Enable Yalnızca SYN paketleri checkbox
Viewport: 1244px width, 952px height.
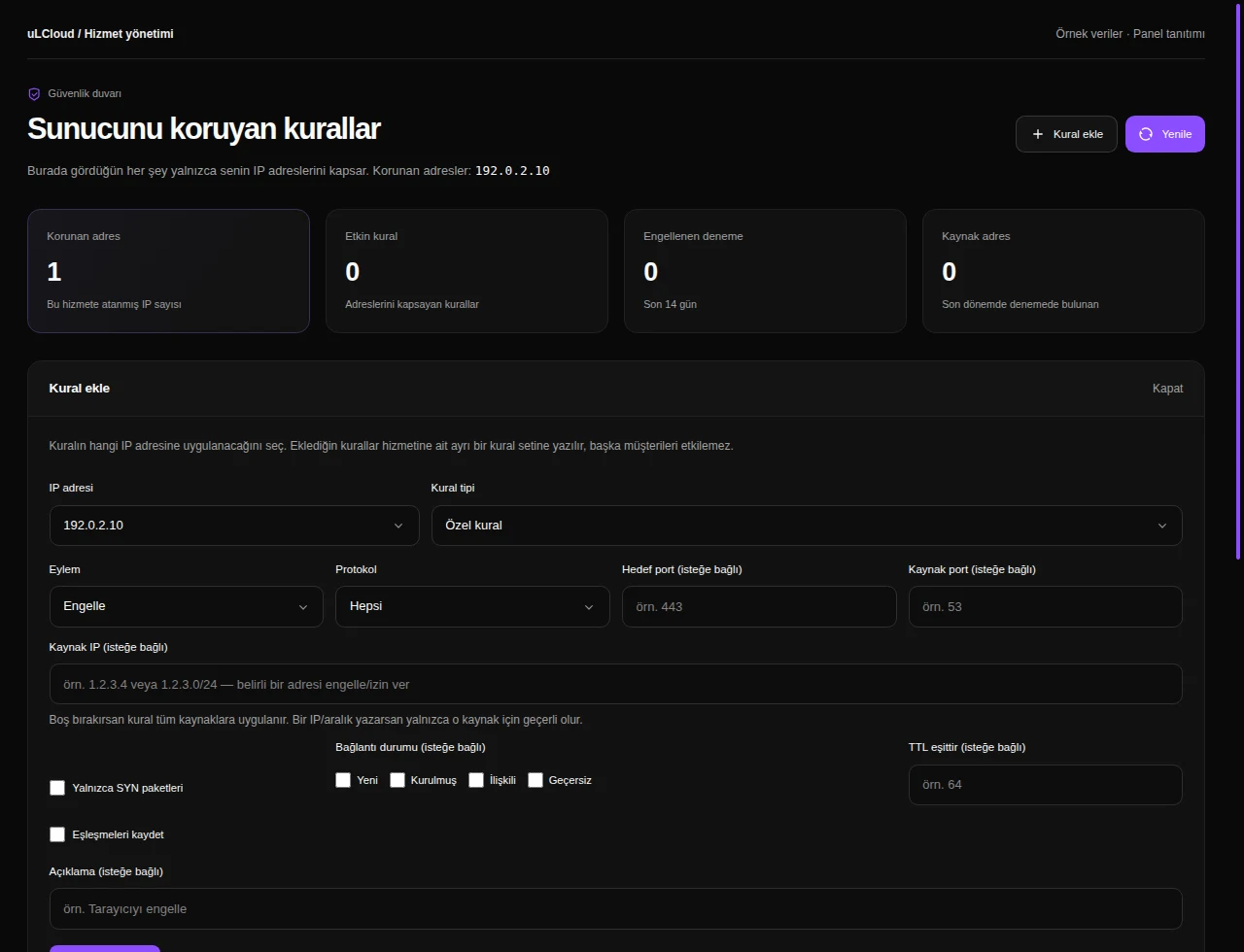[x=57, y=788]
